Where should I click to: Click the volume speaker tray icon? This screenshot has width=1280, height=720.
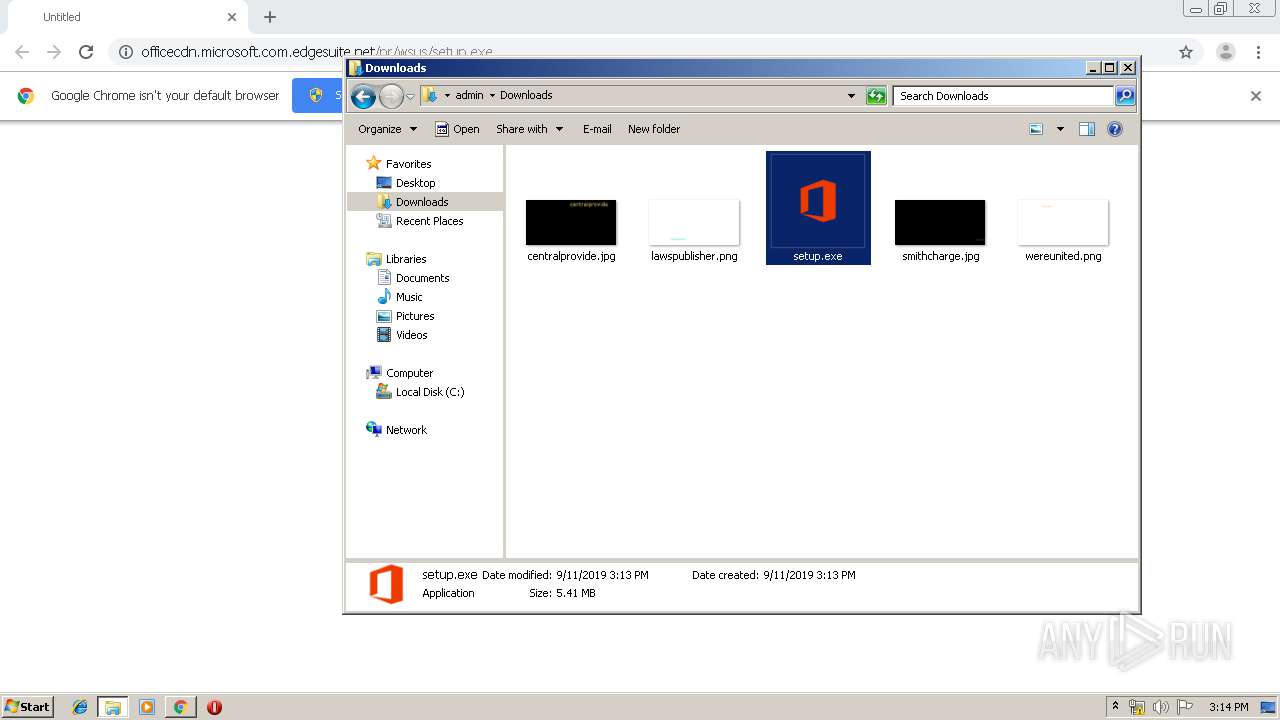tap(1161, 707)
